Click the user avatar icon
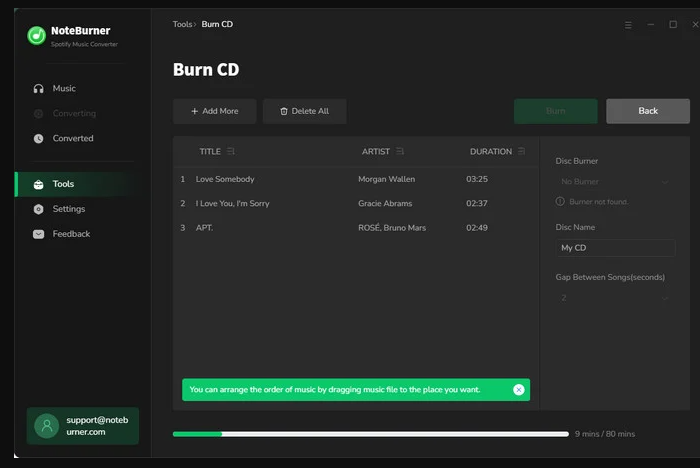This screenshot has width=700, height=468. coord(46,426)
